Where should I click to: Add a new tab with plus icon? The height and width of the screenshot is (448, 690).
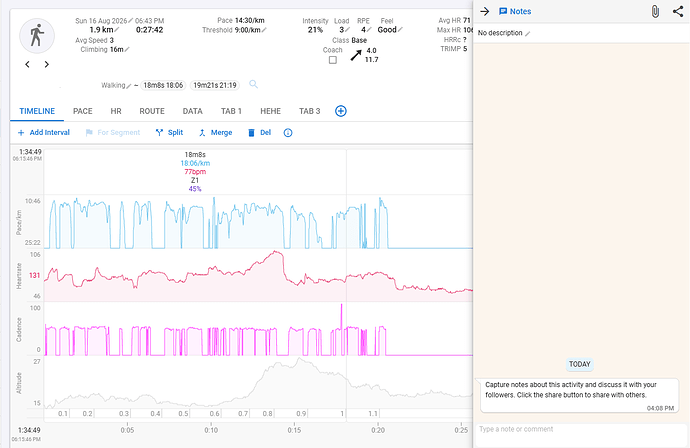341,111
